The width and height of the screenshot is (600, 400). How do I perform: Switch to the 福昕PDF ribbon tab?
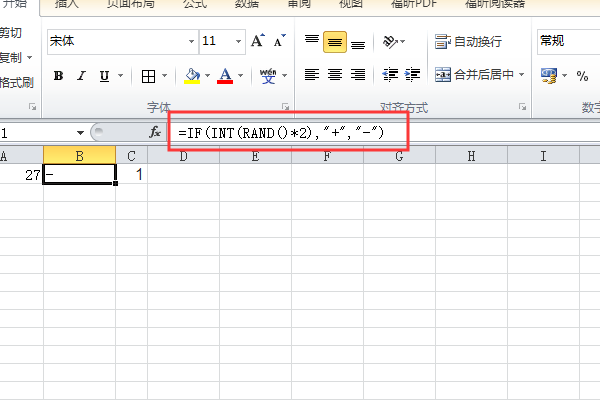[414, 4]
